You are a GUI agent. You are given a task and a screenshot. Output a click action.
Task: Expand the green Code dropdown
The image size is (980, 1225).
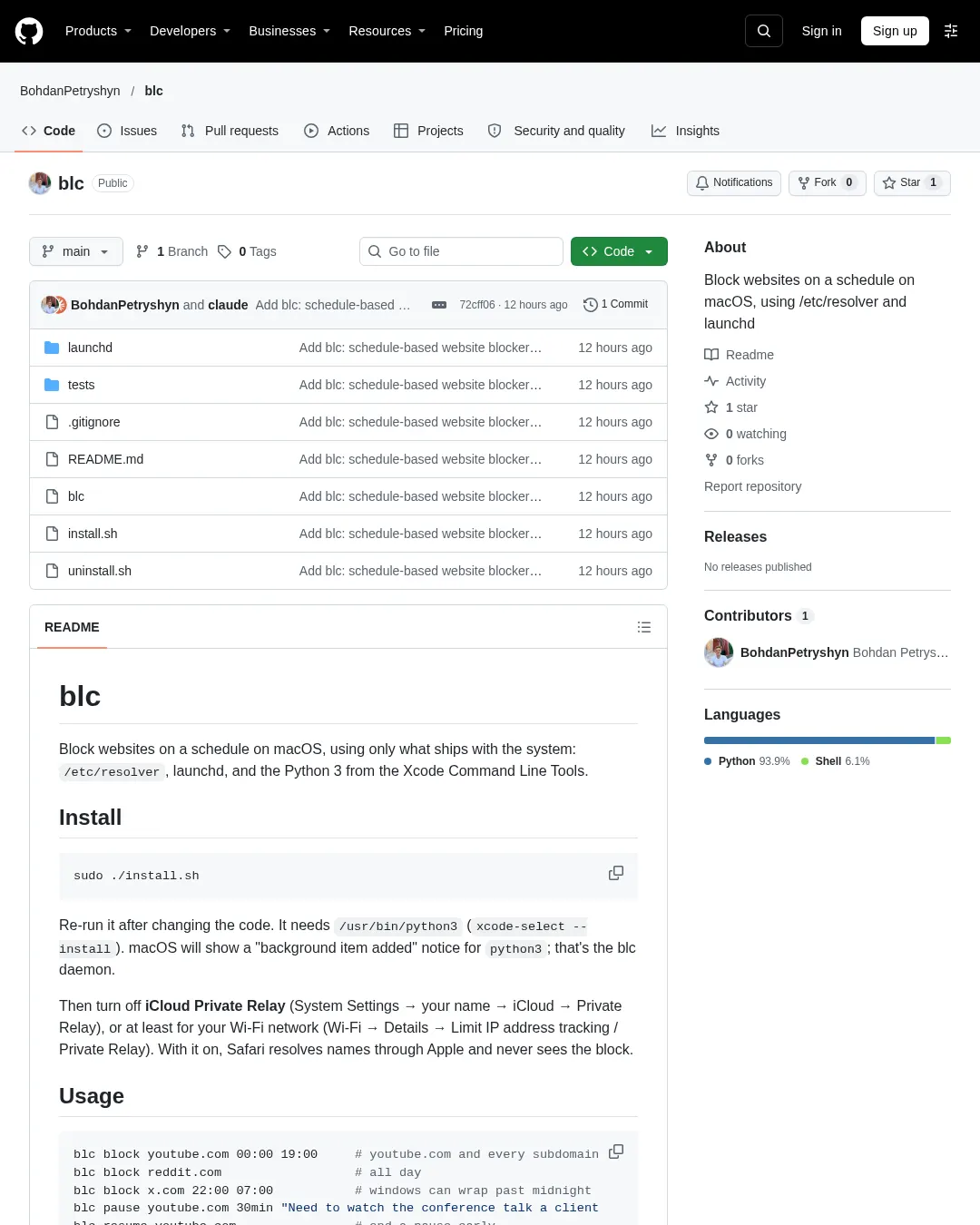click(x=619, y=251)
